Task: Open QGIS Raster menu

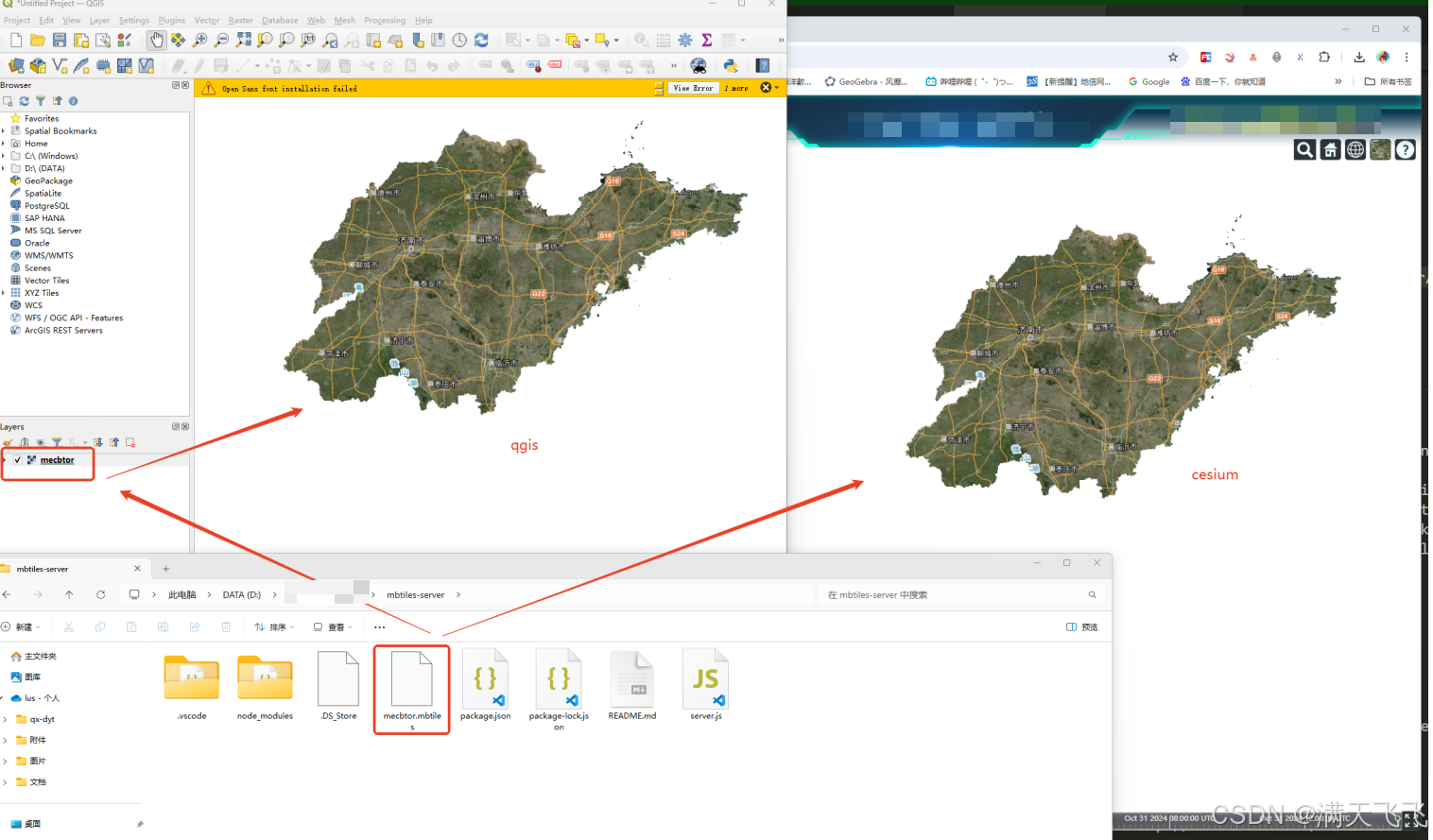Action: point(241,20)
